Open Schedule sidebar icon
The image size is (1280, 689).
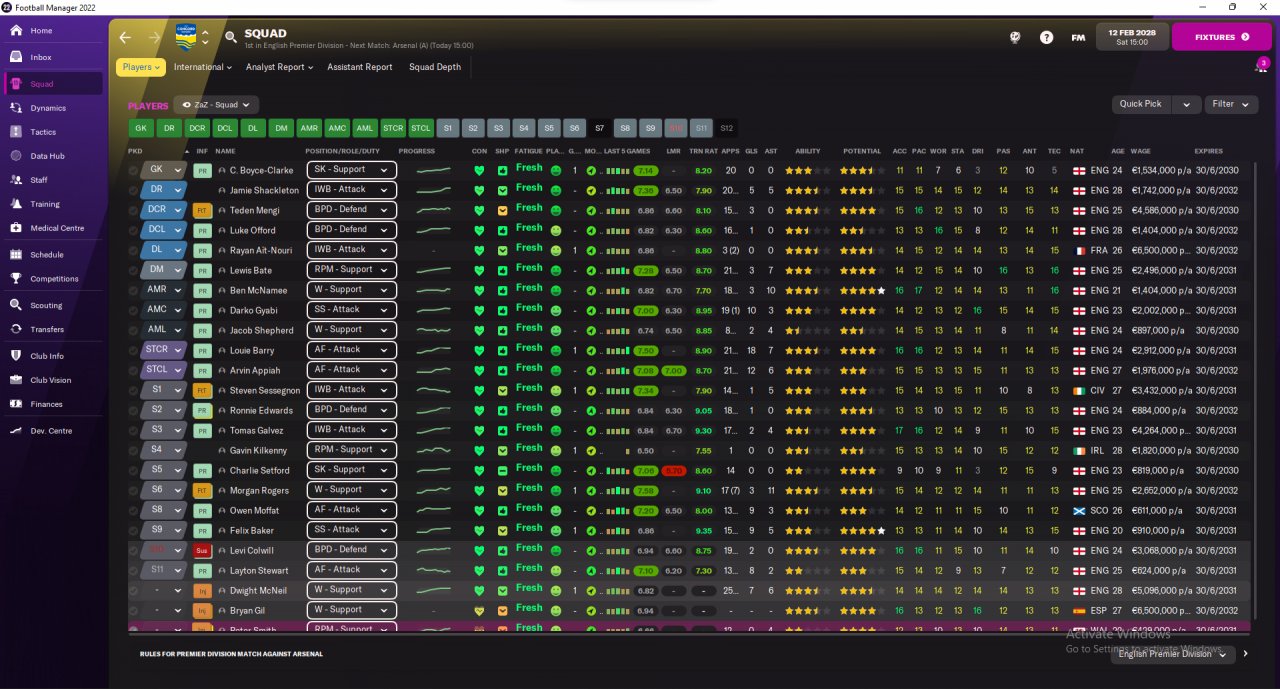tap(16, 255)
